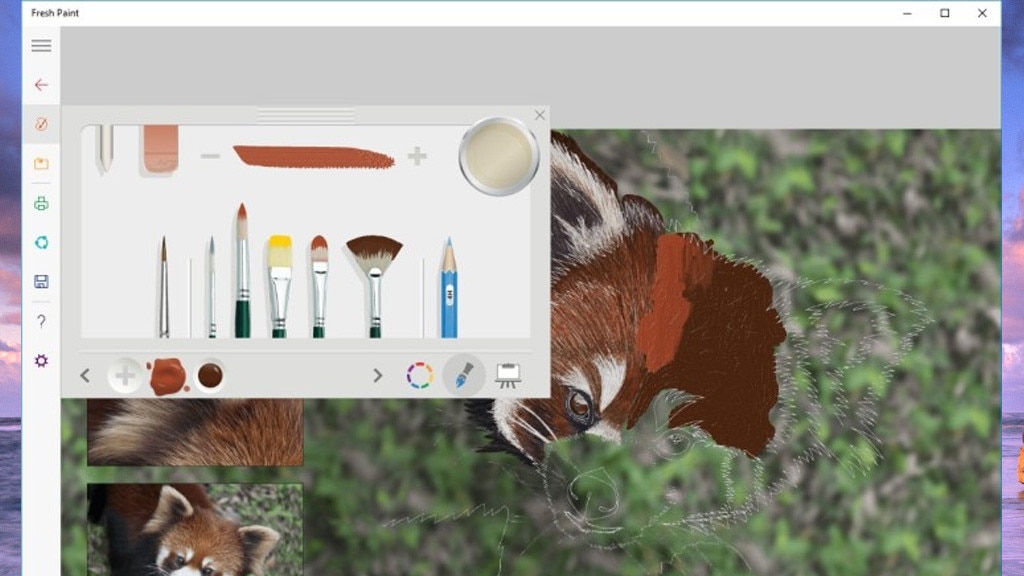Collapse palette swatches with left arrow
The image size is (1024, 576).
tap(85, 375)
